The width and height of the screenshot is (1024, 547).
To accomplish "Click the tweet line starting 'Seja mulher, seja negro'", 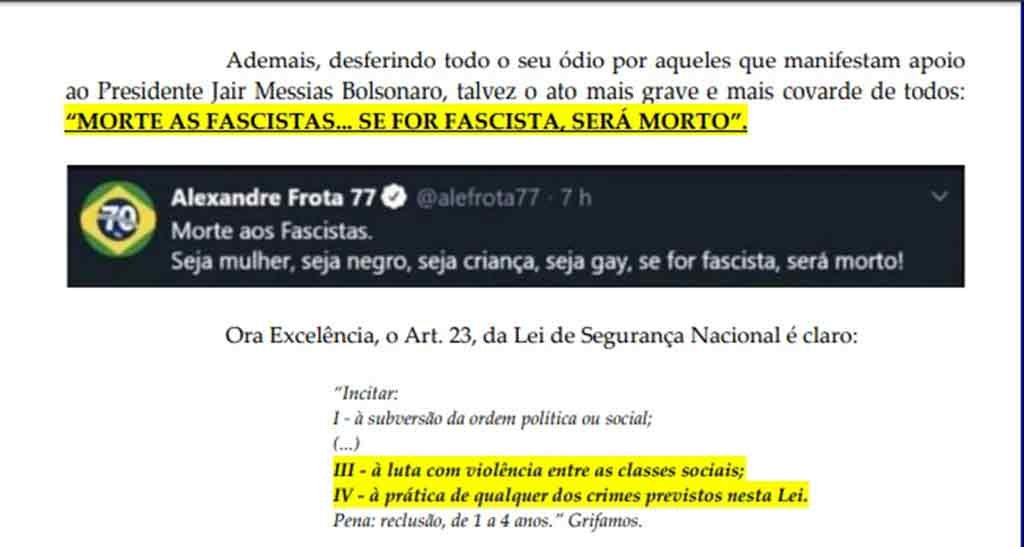I will (537, 262).
